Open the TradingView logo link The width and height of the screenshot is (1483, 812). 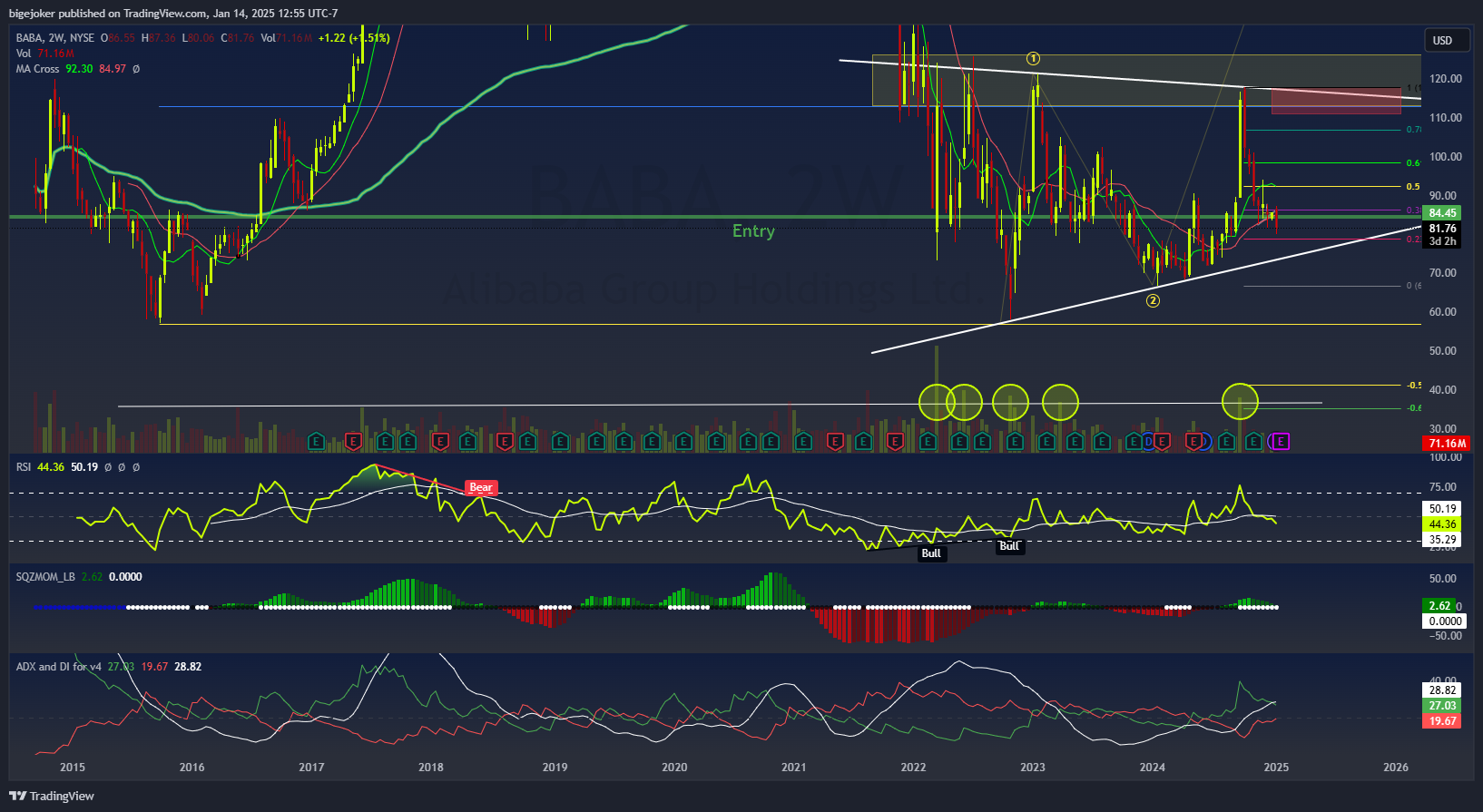click(52, 796)
